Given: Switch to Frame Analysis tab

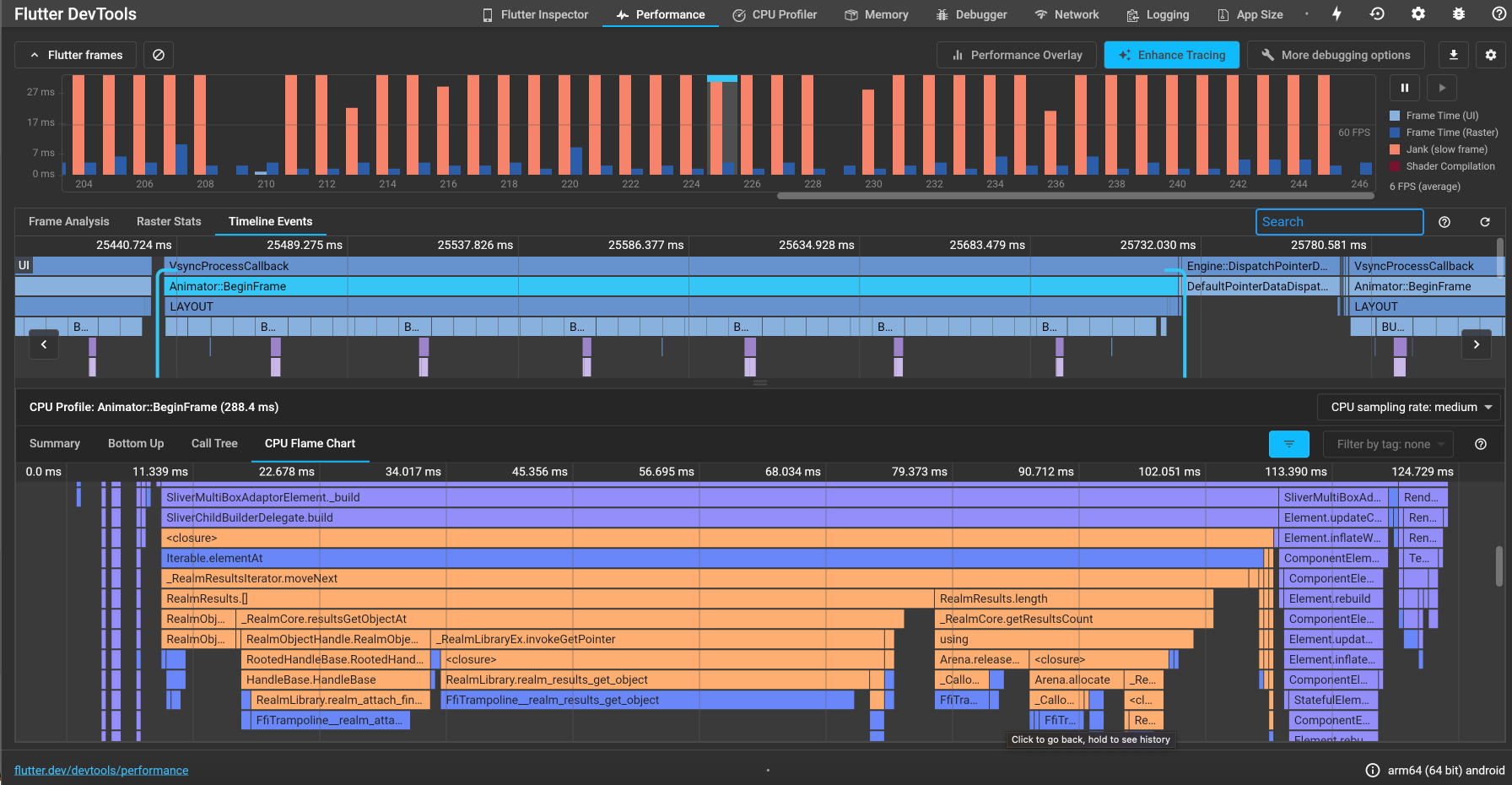Looking at the screenshot, I should click(x=69, y=221).
